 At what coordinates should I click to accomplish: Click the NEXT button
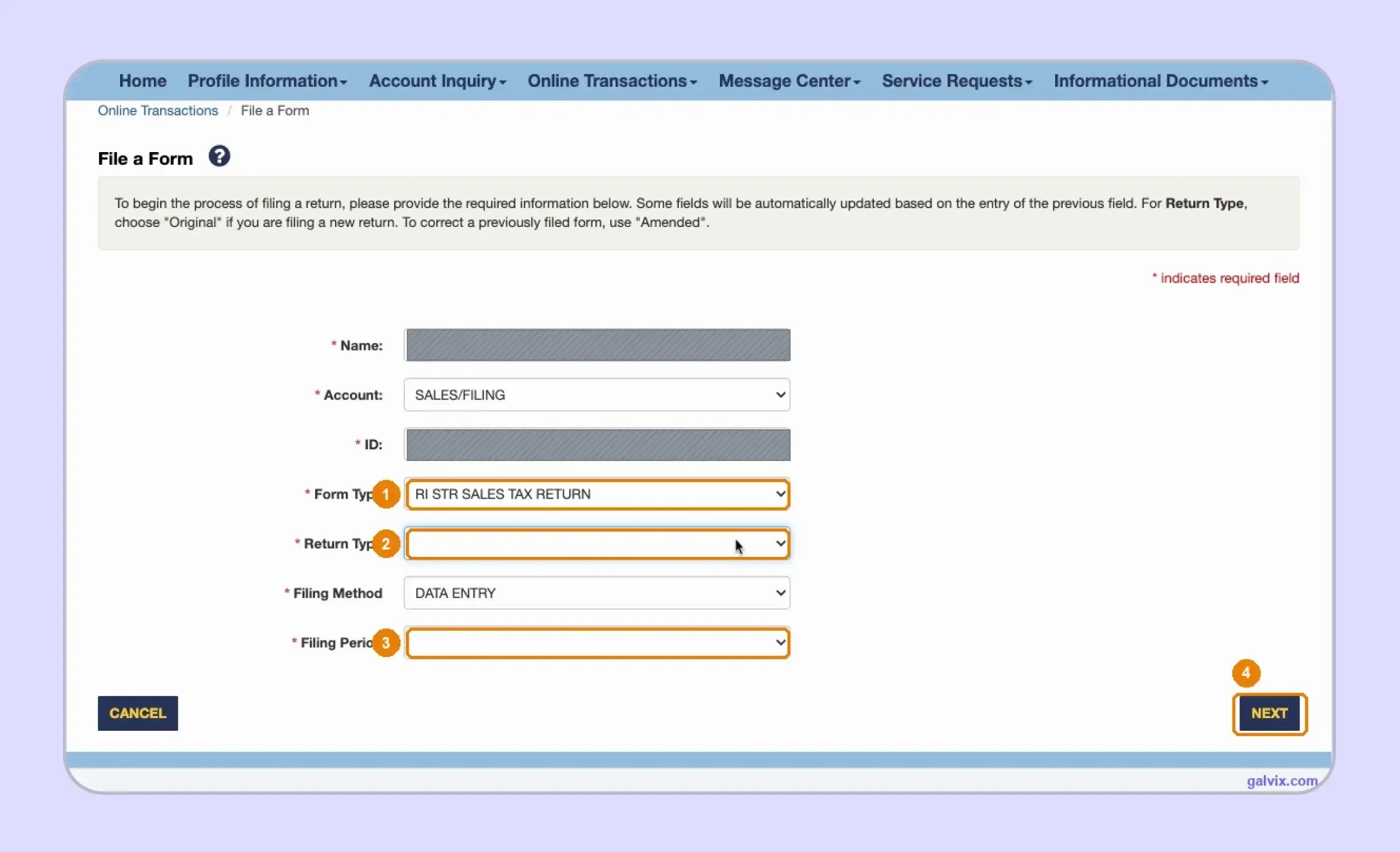point(1270,713)
